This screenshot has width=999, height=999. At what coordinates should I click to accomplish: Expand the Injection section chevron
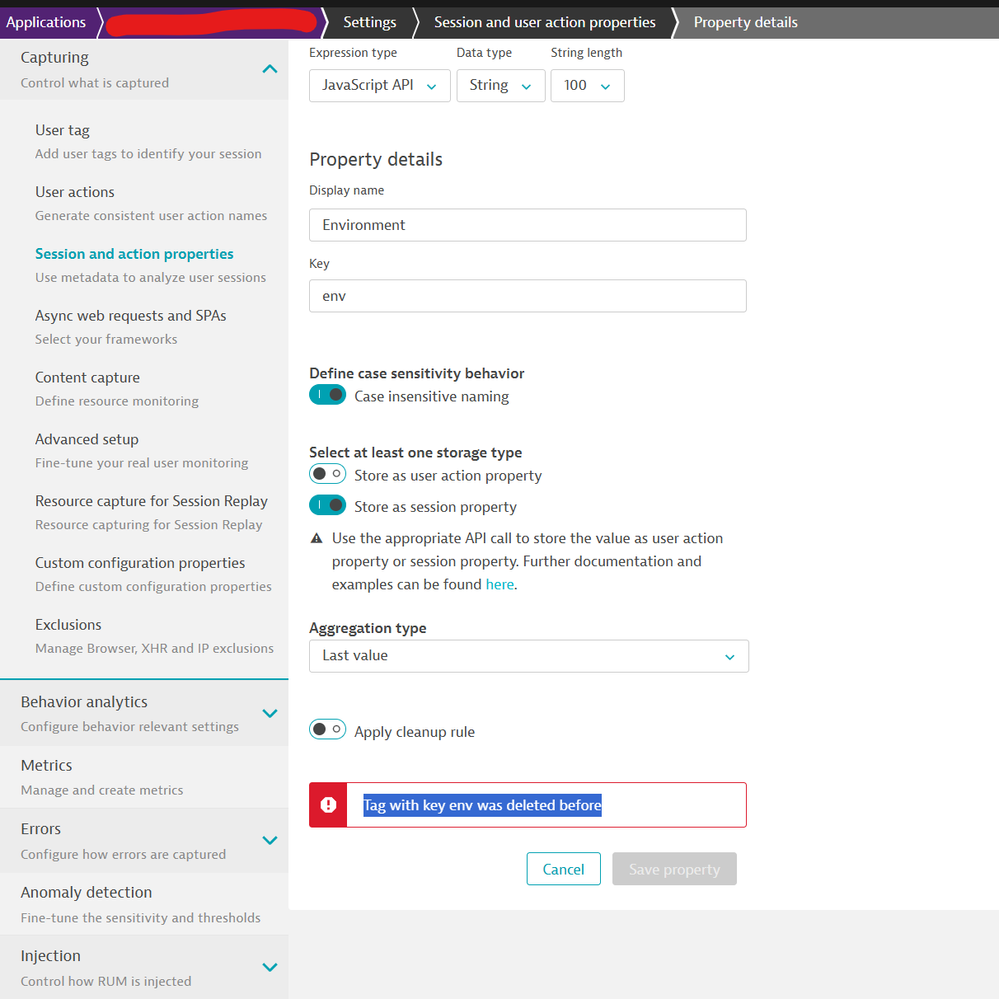click(270, 967)
